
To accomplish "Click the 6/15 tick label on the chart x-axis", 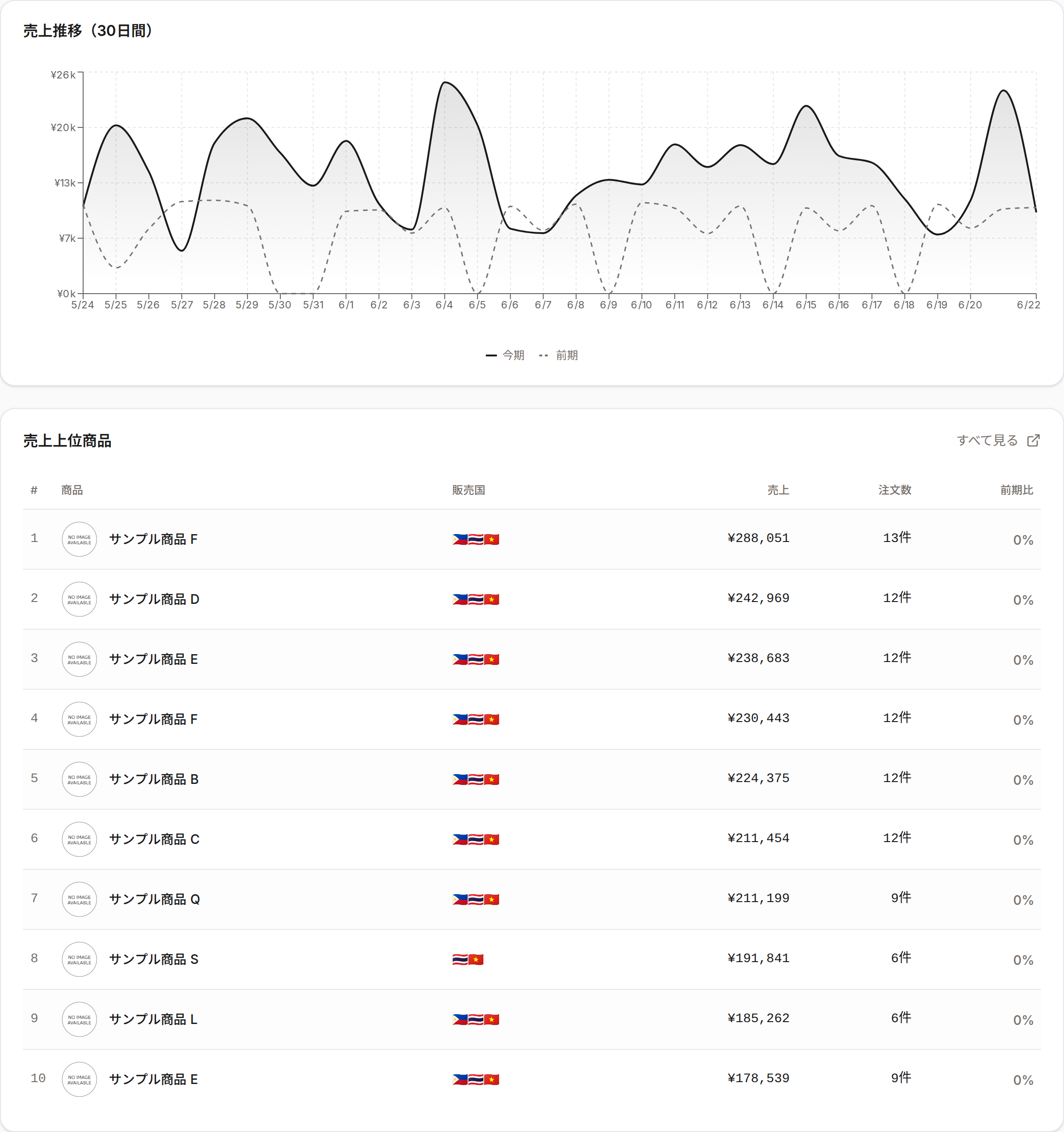I will (806, 305).
